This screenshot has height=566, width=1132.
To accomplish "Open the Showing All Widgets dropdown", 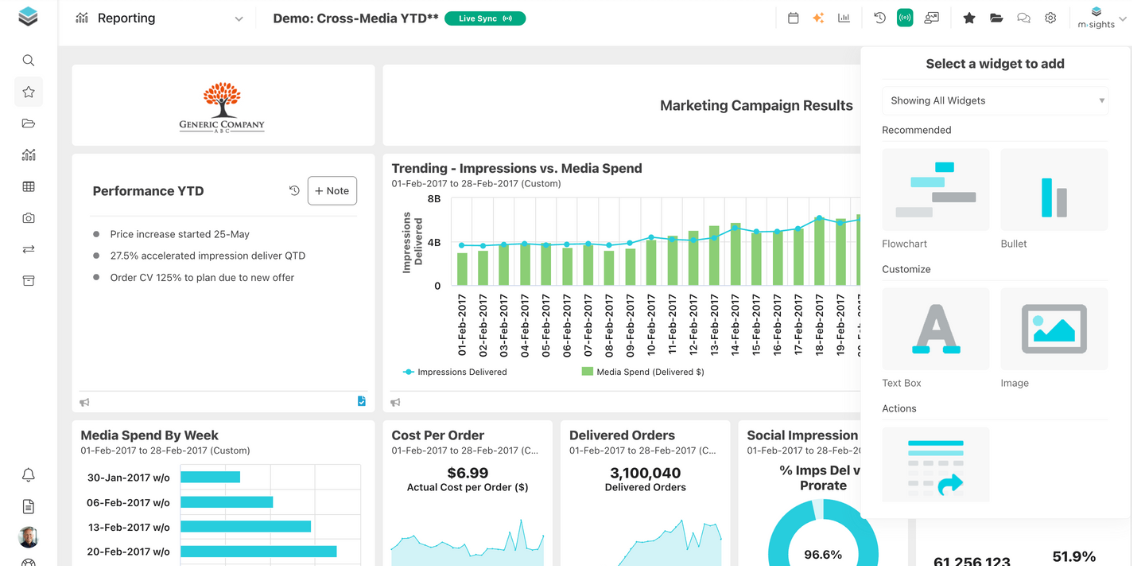I will coord(995,100).
